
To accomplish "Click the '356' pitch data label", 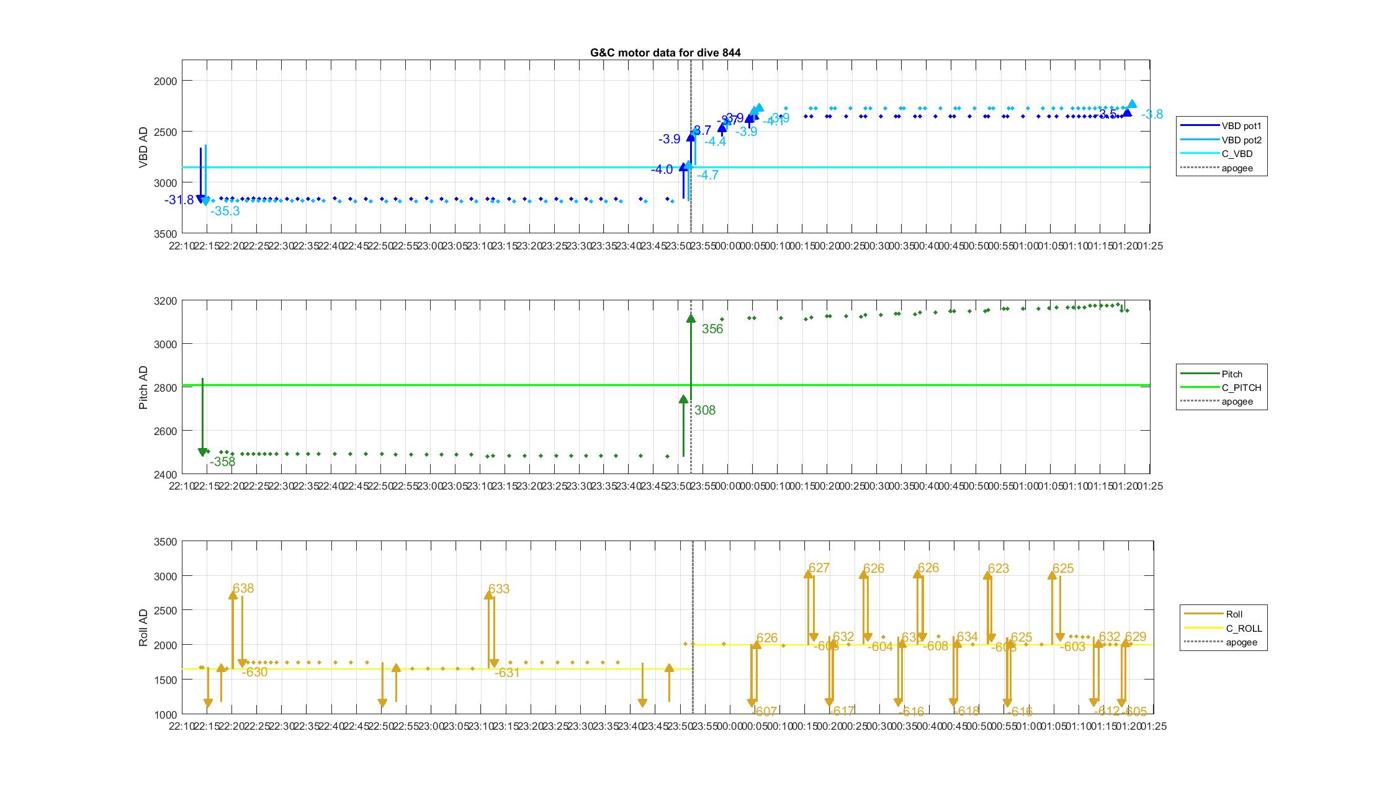I will pos(712,329).
